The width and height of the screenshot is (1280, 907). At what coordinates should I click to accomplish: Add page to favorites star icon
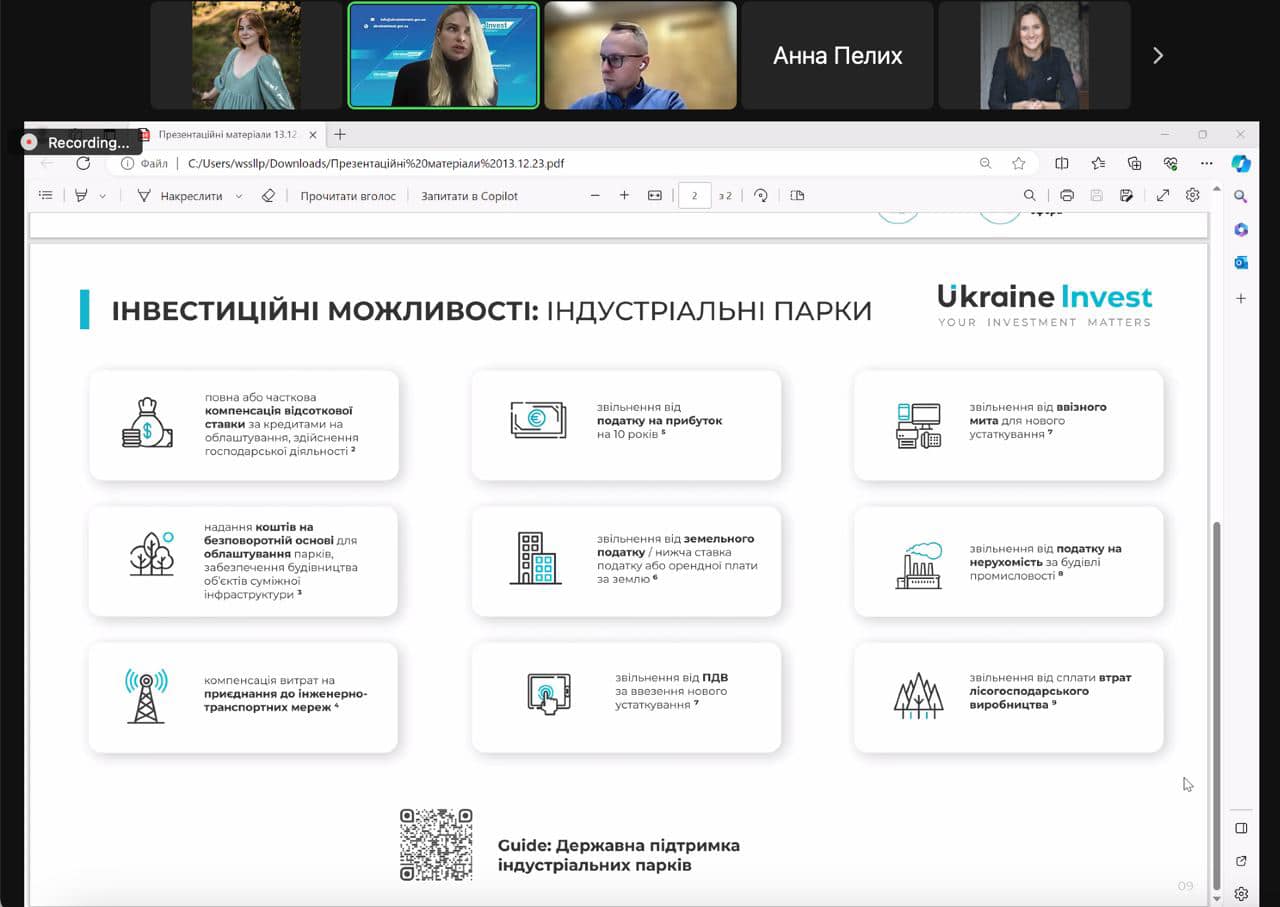click(x=1019, y=163)
